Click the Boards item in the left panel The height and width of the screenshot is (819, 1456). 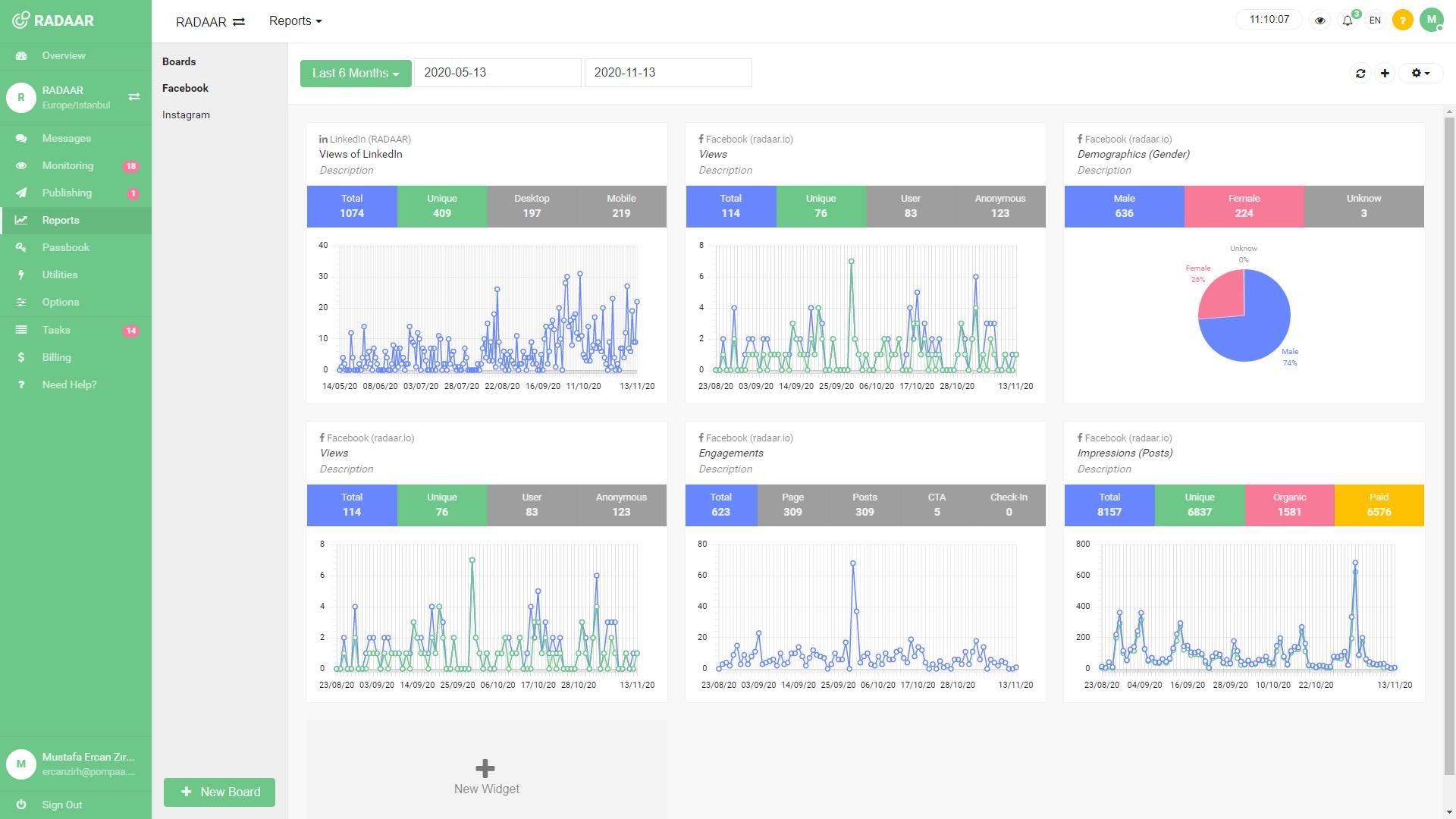179,61
